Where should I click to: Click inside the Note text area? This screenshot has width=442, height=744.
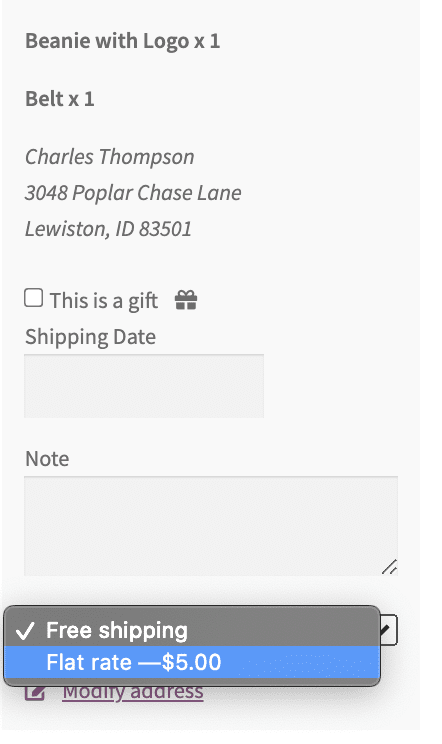coord(211,526)
